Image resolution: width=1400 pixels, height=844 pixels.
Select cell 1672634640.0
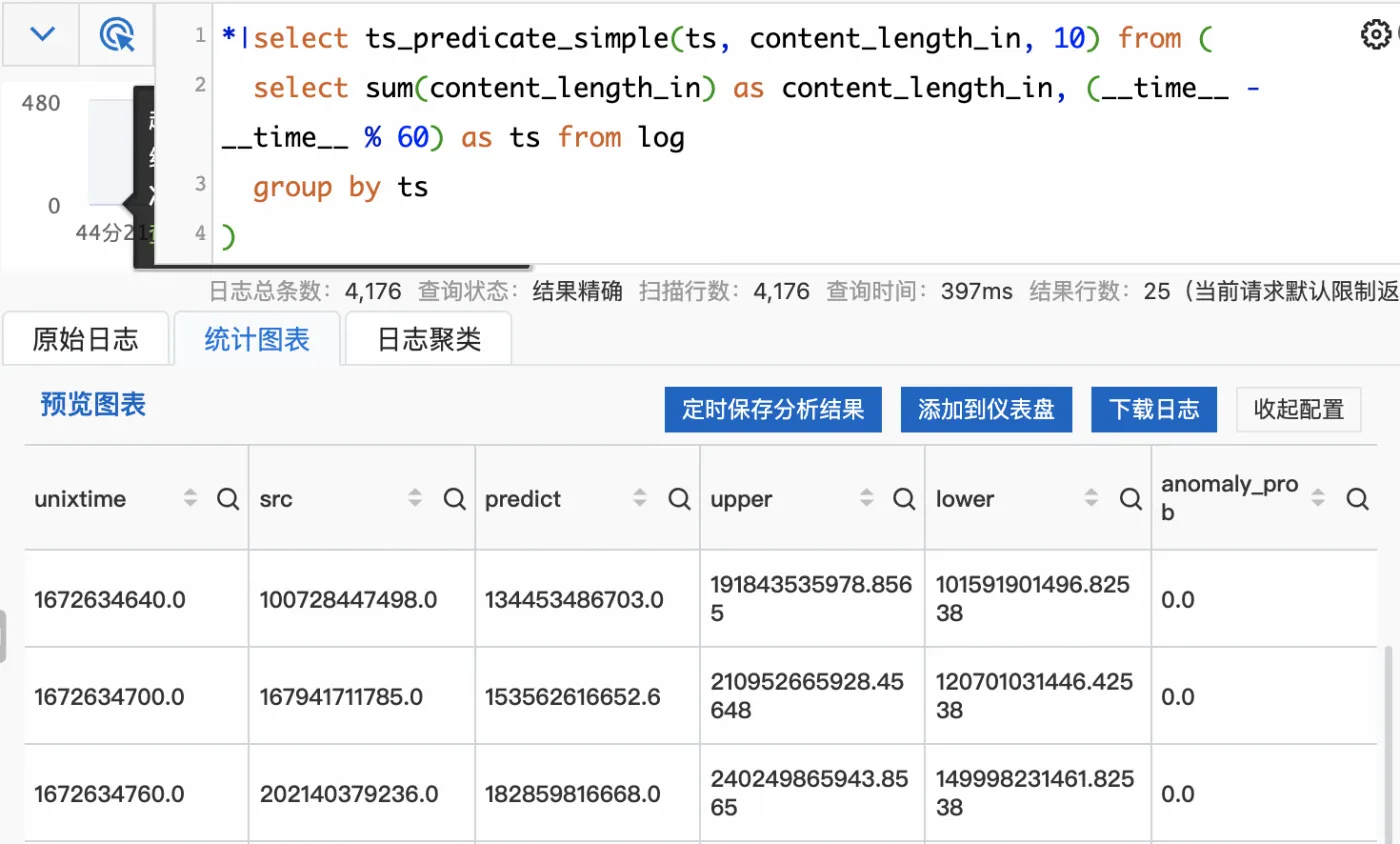pos(109,600)
